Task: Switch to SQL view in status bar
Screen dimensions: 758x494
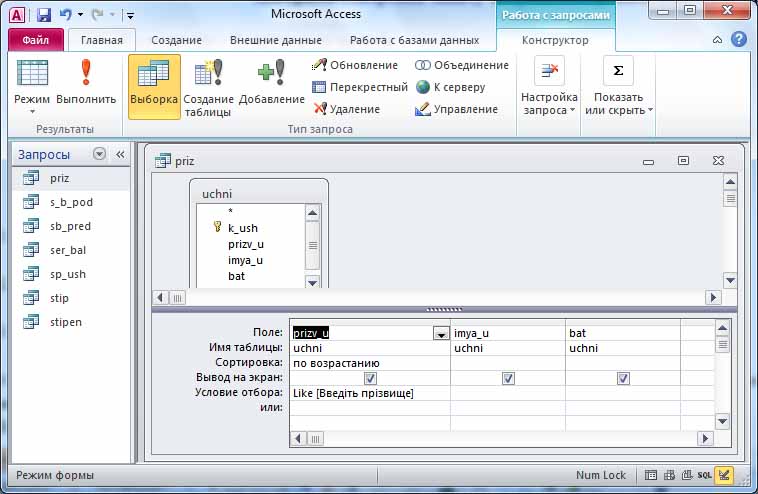Action: 704,475
